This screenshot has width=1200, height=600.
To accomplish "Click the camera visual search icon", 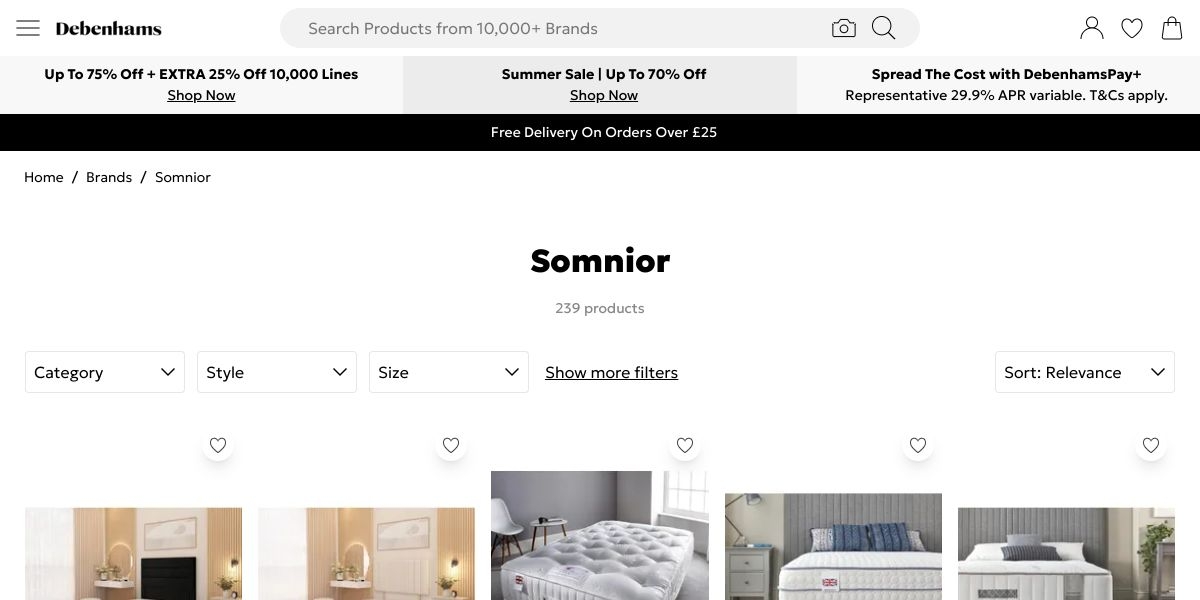I will coord(843,28).
